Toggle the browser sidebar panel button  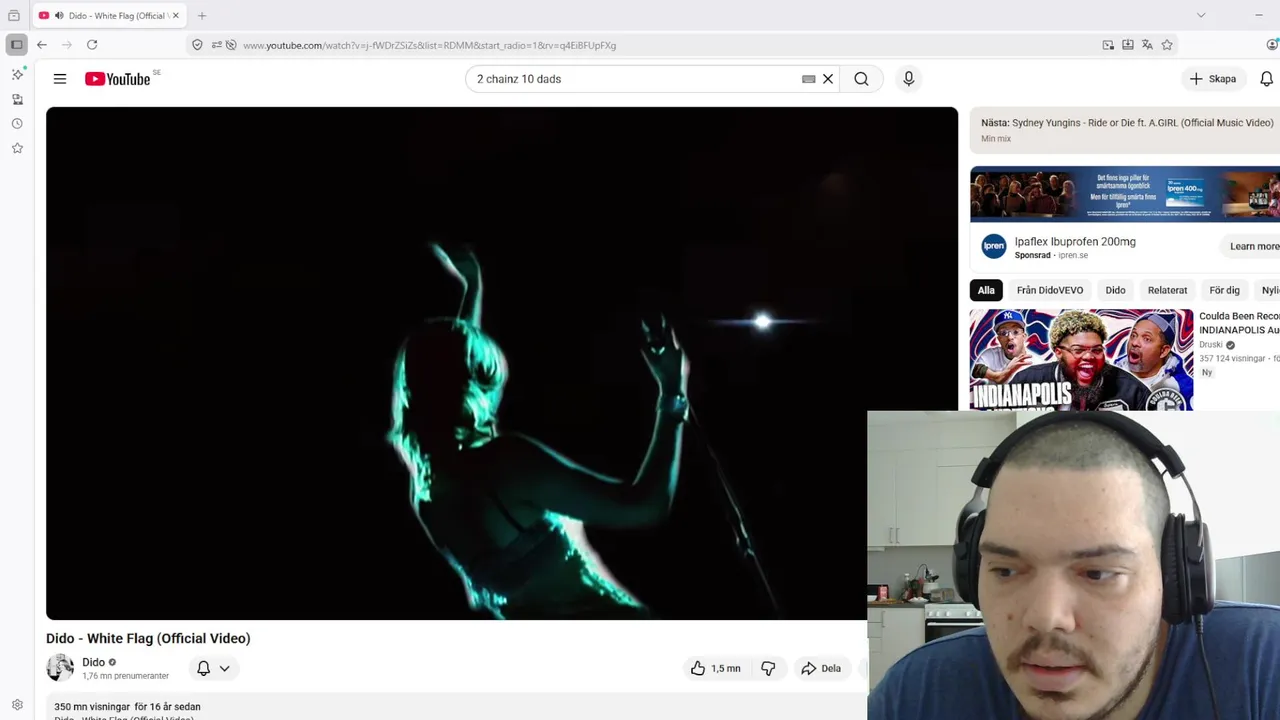click(x=16, y=45)
